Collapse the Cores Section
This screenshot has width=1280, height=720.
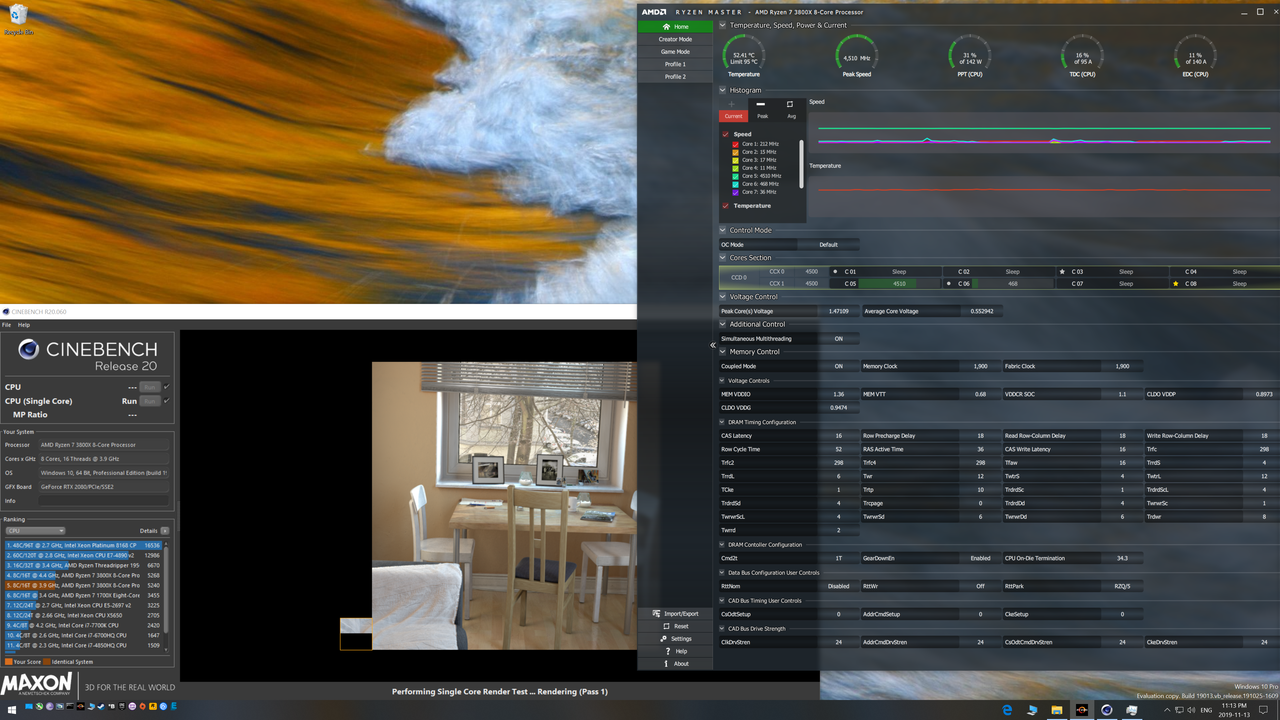[x=723, y=258]
